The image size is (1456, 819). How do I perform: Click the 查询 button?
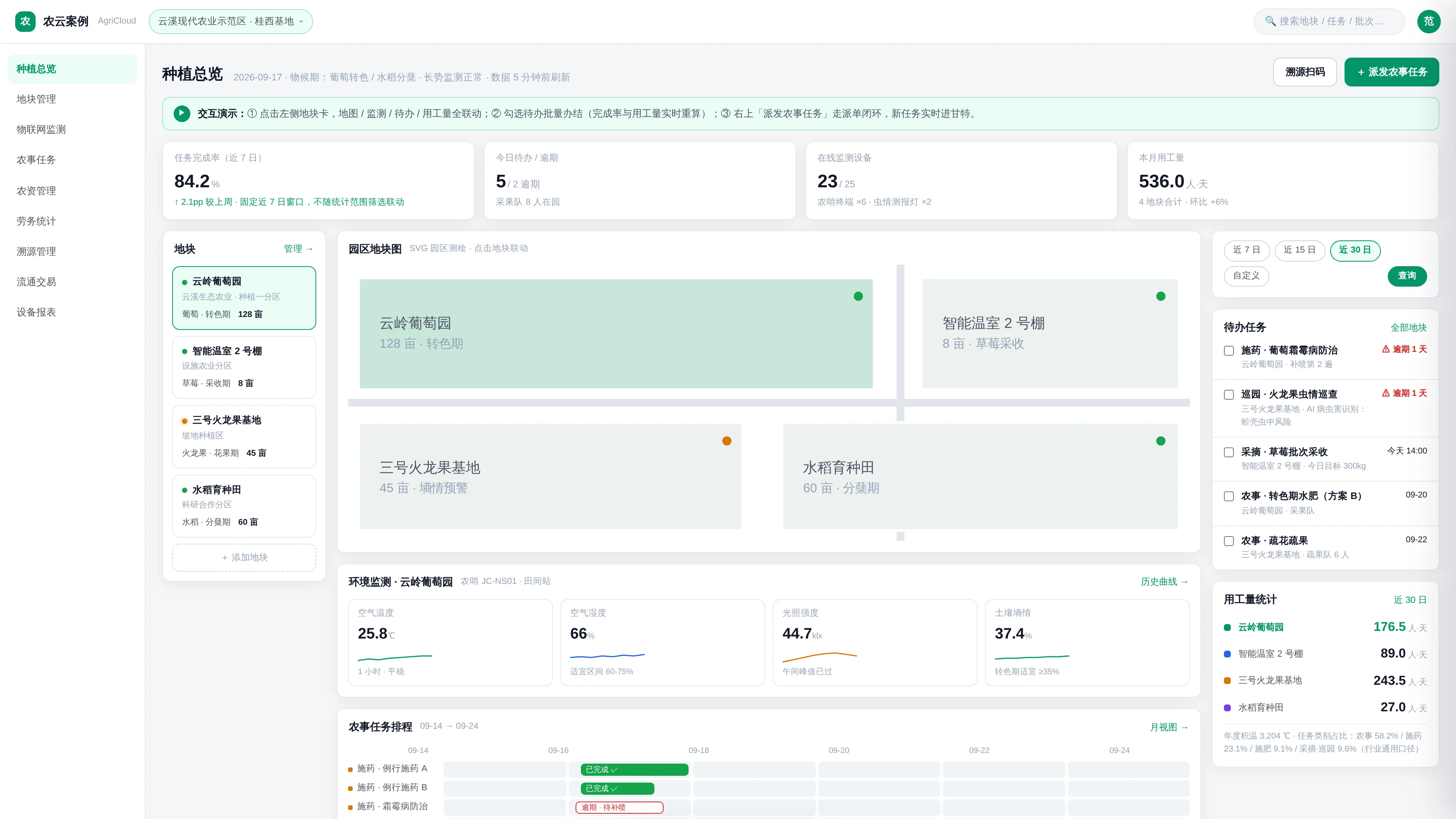(1407, 276)
